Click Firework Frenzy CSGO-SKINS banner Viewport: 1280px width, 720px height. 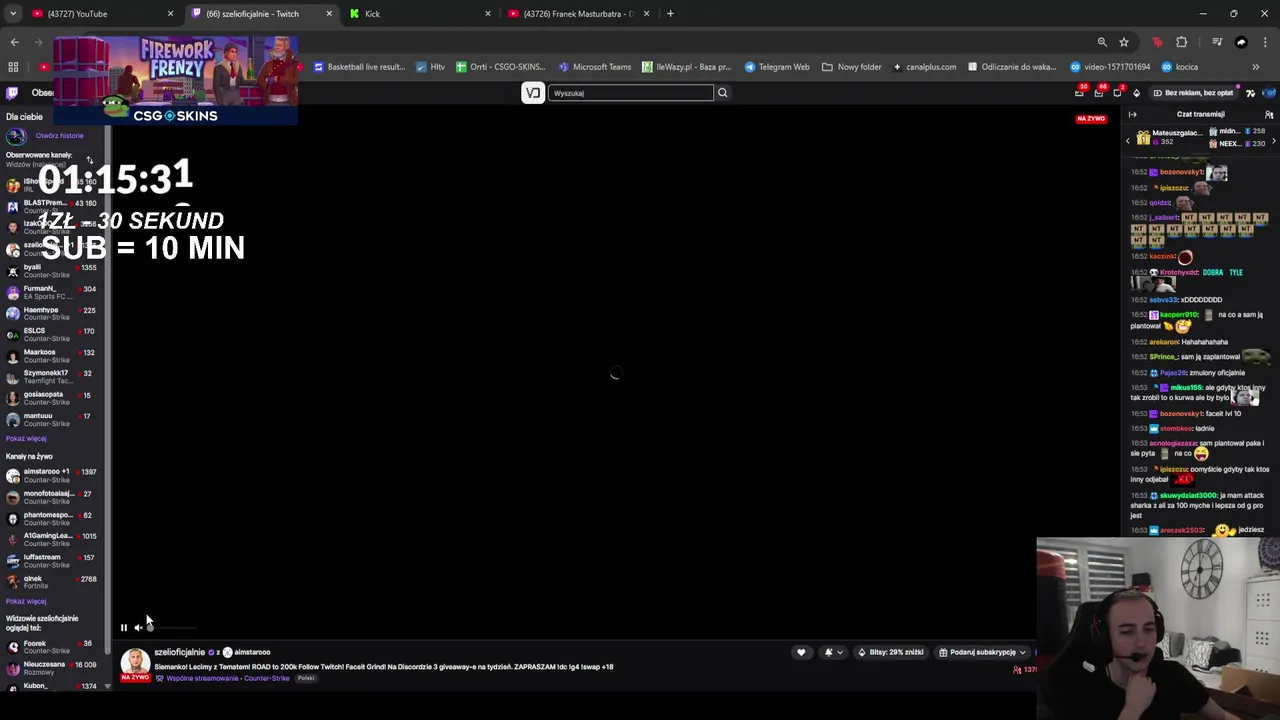[x=175, y=81]
